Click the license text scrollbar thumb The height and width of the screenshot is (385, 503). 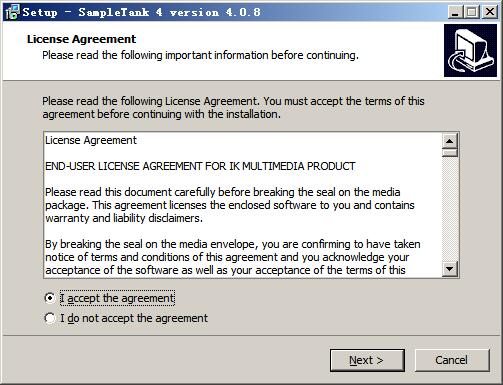click(450, 153)
